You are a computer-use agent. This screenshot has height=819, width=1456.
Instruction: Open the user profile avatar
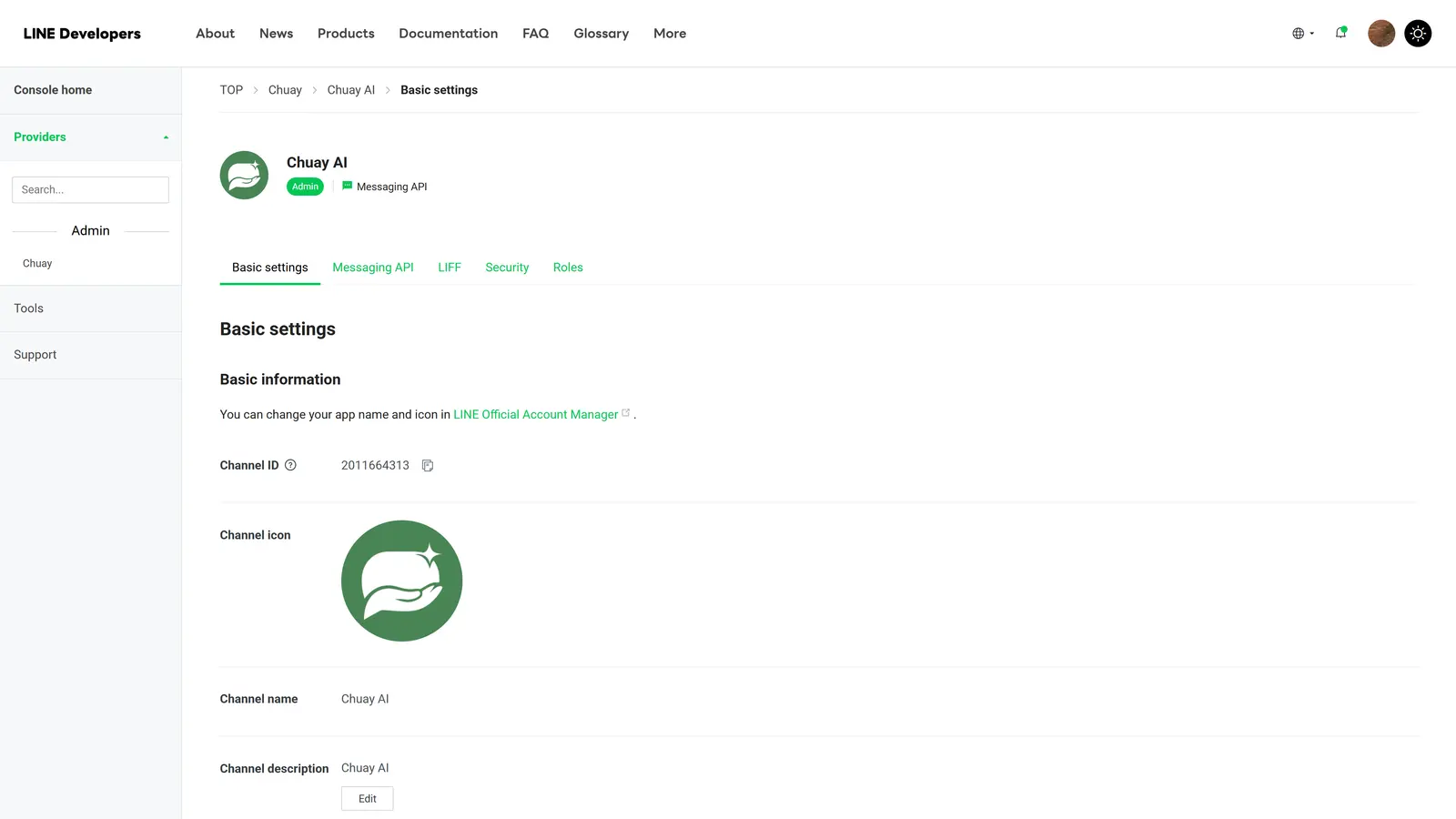1381,34
